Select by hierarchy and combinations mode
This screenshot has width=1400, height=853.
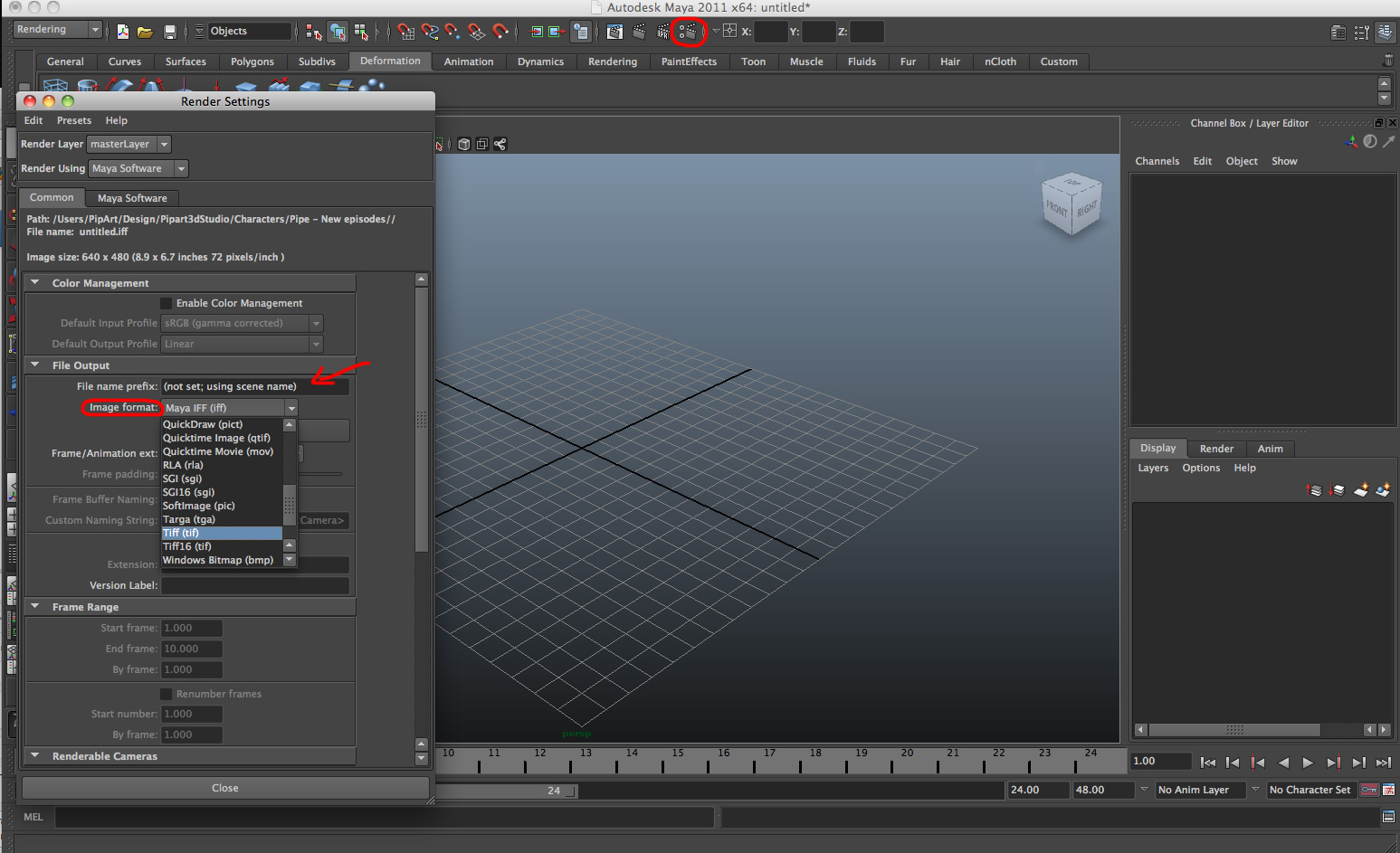[314, 33]
